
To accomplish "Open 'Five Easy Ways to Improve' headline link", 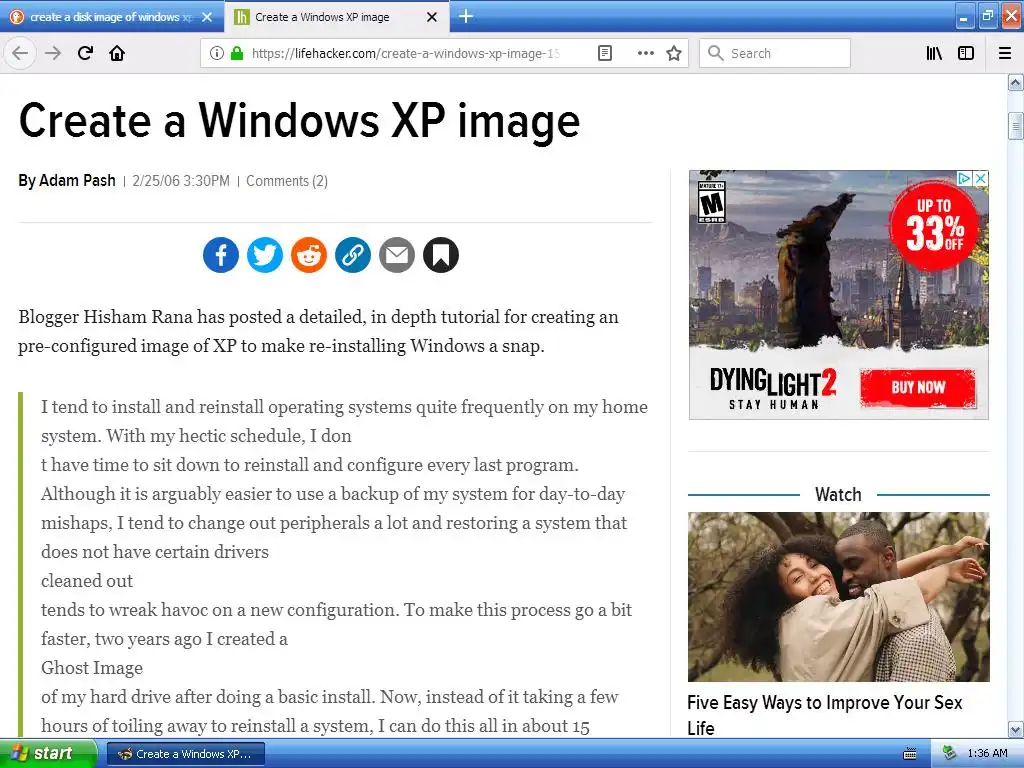I will click(x=825, y=714).
